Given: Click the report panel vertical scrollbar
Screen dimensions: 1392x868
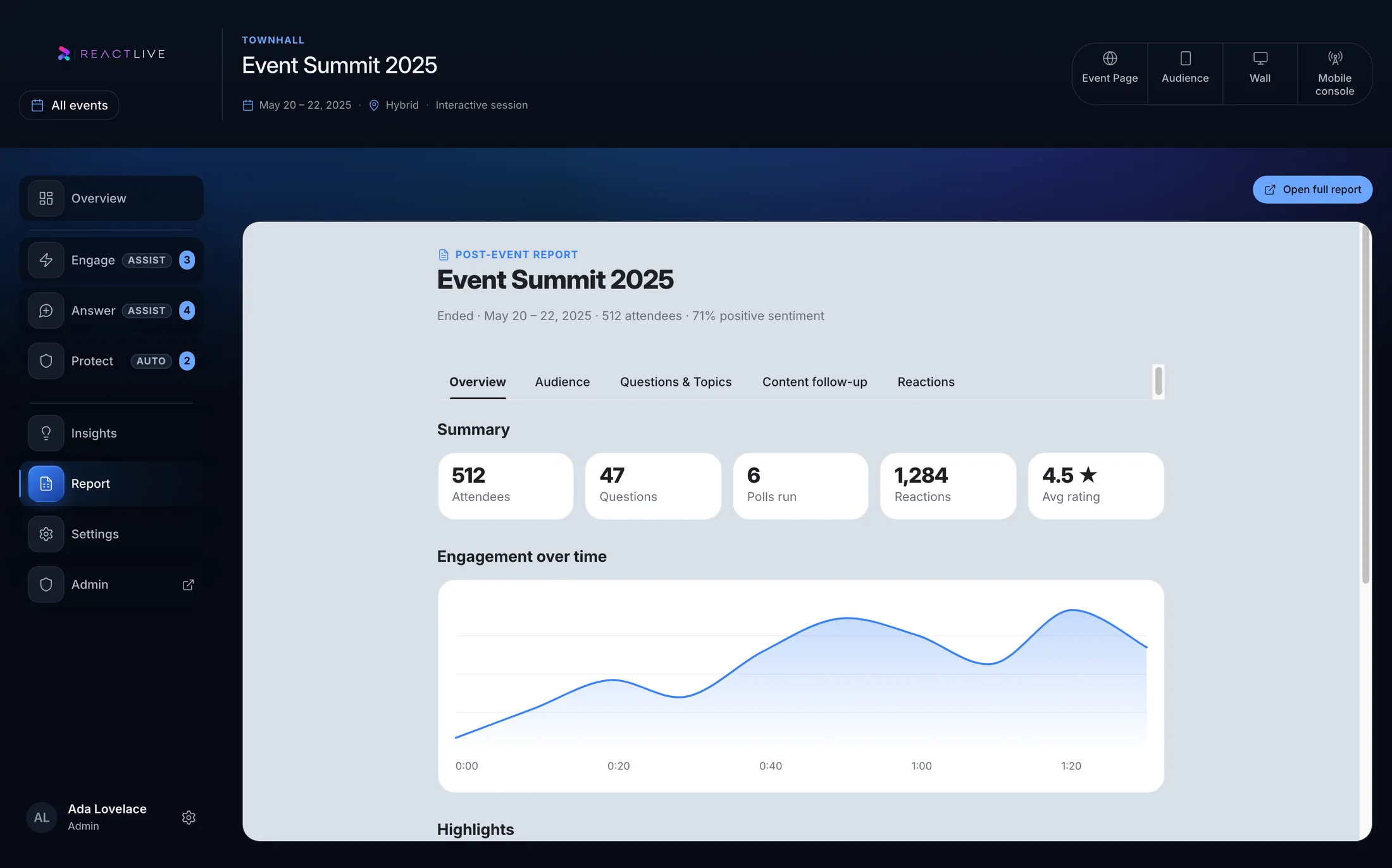Looking at the screenshot, I should click(1365, 405).
